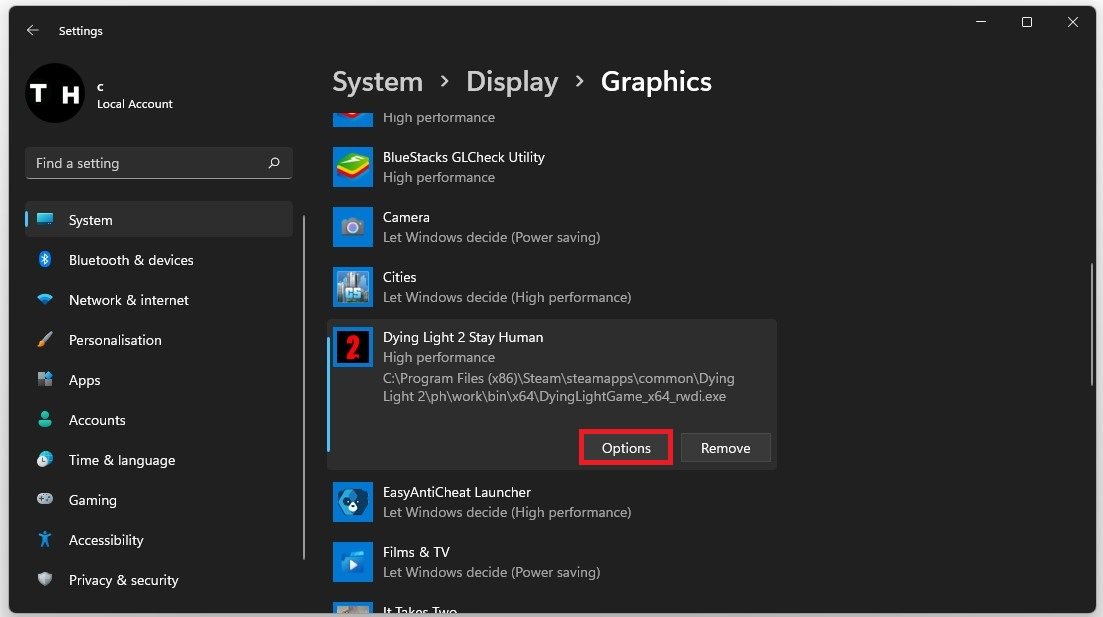The image size is (1103, 617).
Task: Select the Films & TV entry
Action: (552, 561)
